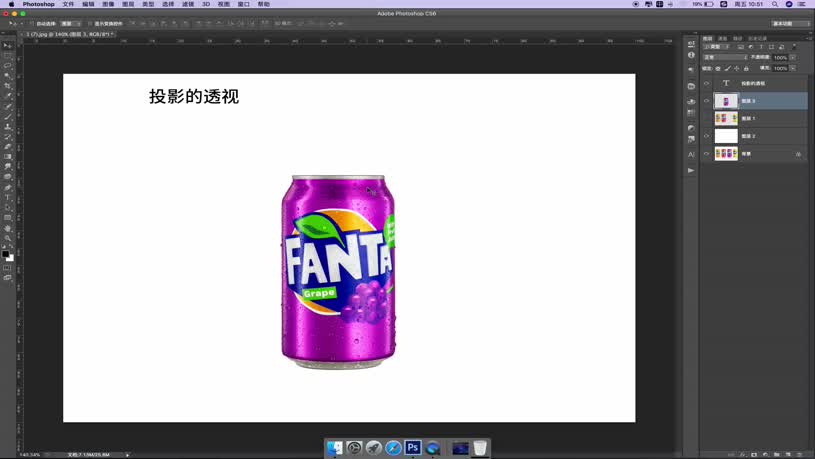Select the Gradient tool
Image resolution: width=815 pixels, height=459 pixels.
pyautogui.click(x=7, y=157)
